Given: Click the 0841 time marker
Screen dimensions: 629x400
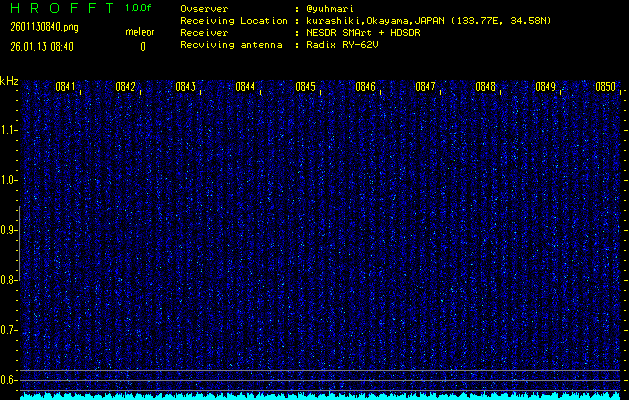Looking at the screenshot, I should coord(66,87).
